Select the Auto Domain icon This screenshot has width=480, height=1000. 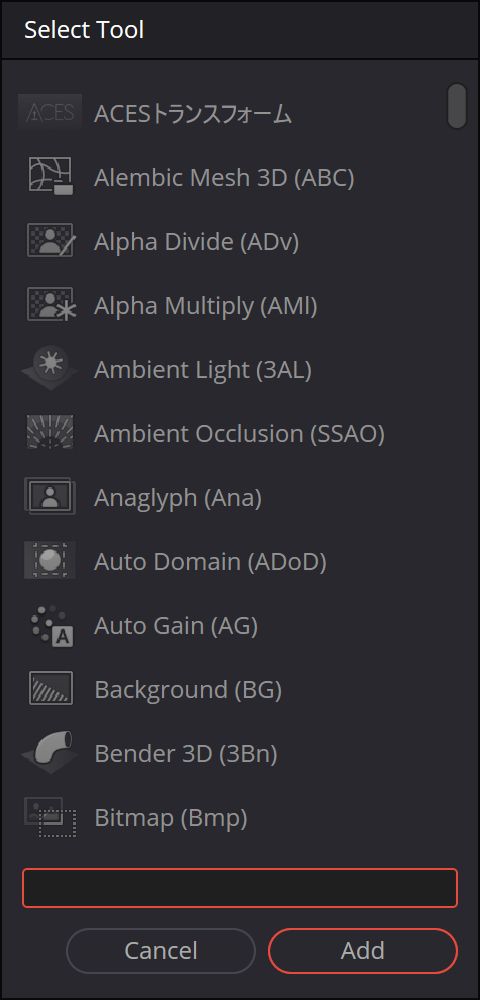[x=50, y=561]
